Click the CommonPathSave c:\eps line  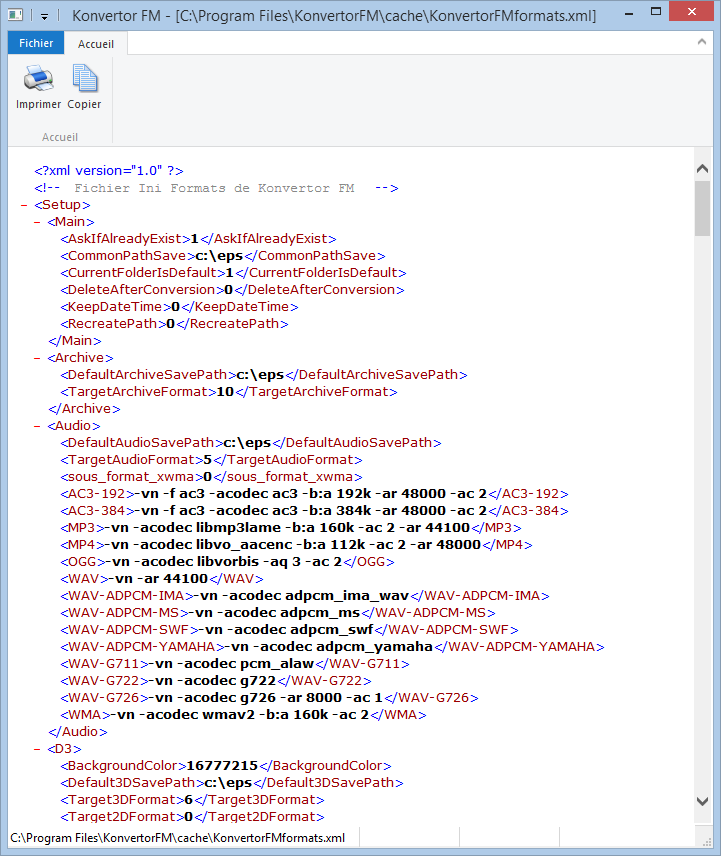pos(223,256)
